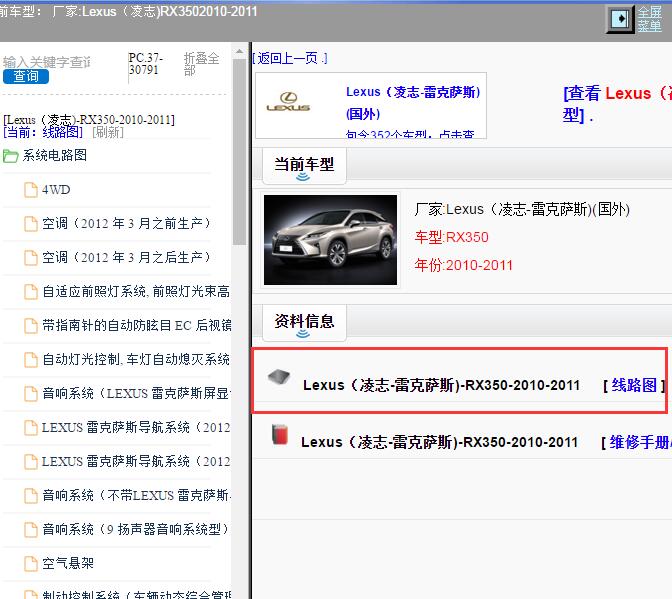Click document icon for 空调 2012年3月之前生产
Viewport: 672px width, 599px height.
click(30, 224)
